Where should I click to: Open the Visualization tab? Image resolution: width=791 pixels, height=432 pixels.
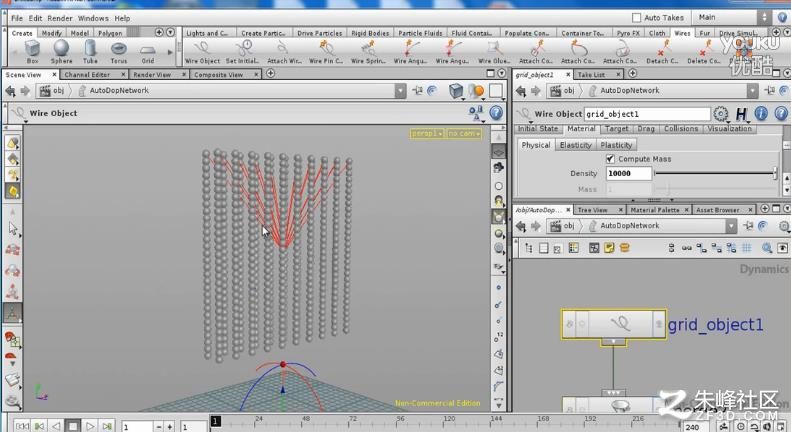729,129
